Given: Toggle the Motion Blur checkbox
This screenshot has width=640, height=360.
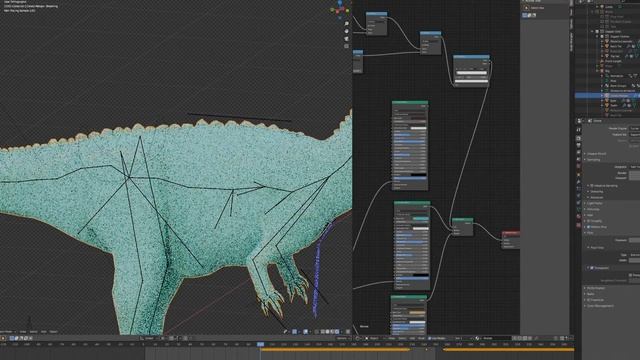Looking at the screenshot, I should point(589,227).
